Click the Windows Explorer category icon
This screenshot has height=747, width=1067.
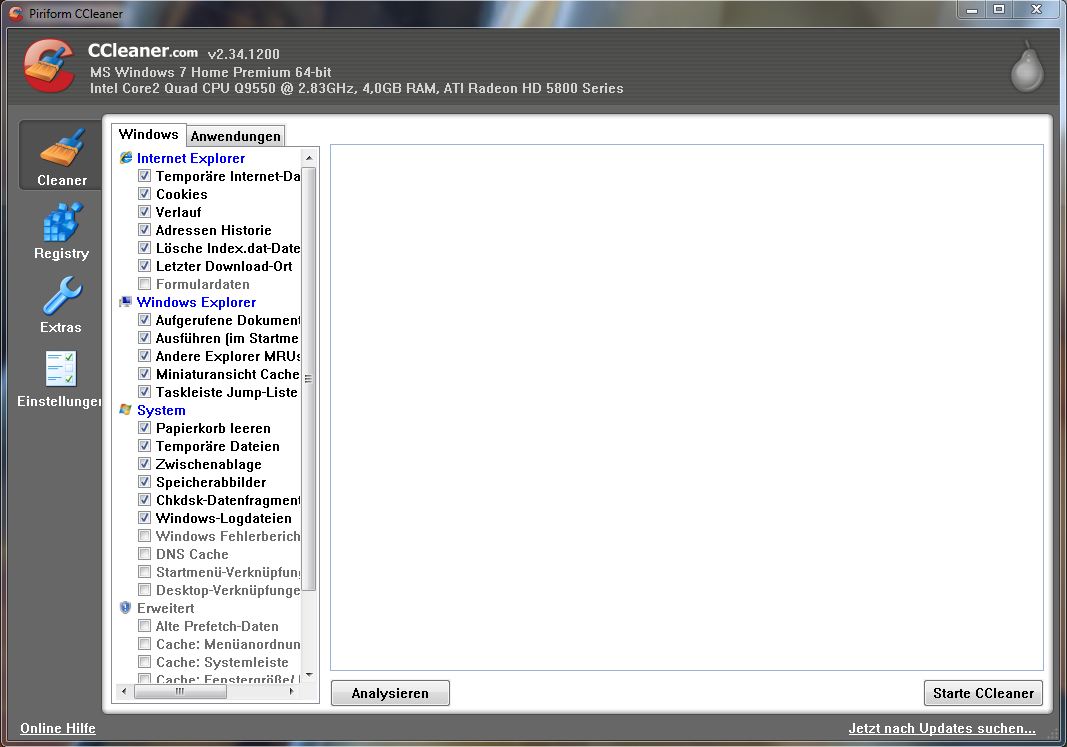tap(126, 302)
